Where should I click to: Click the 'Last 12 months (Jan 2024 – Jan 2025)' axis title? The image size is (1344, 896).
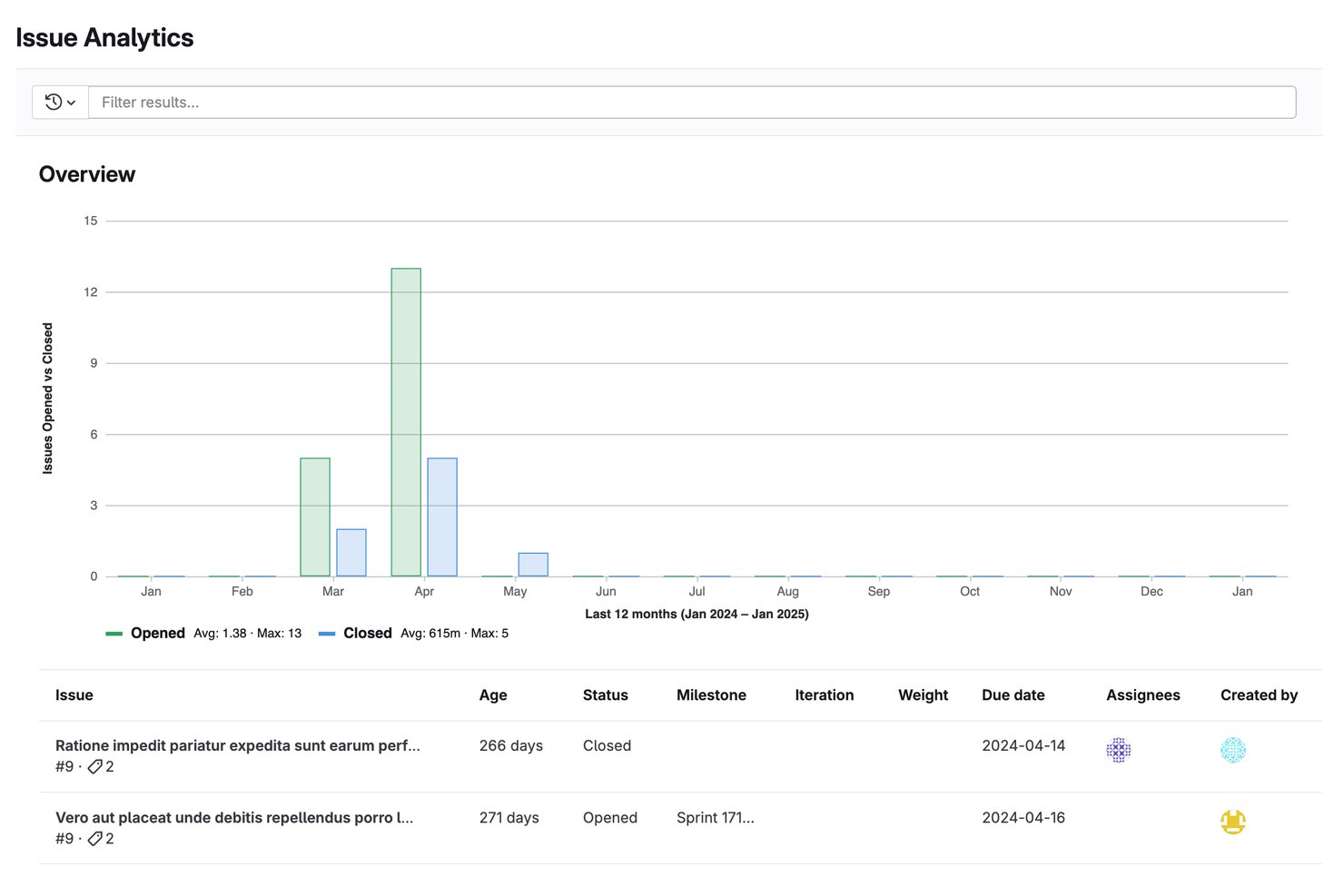click(x=697, y=615)
